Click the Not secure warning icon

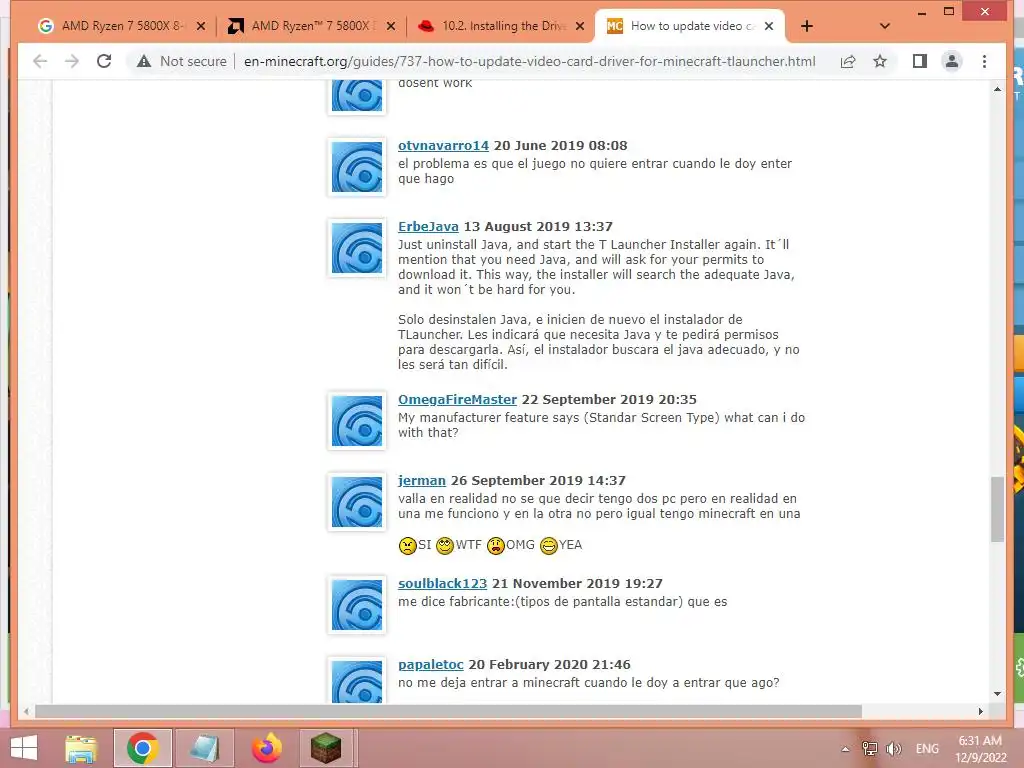coord(144,61)
